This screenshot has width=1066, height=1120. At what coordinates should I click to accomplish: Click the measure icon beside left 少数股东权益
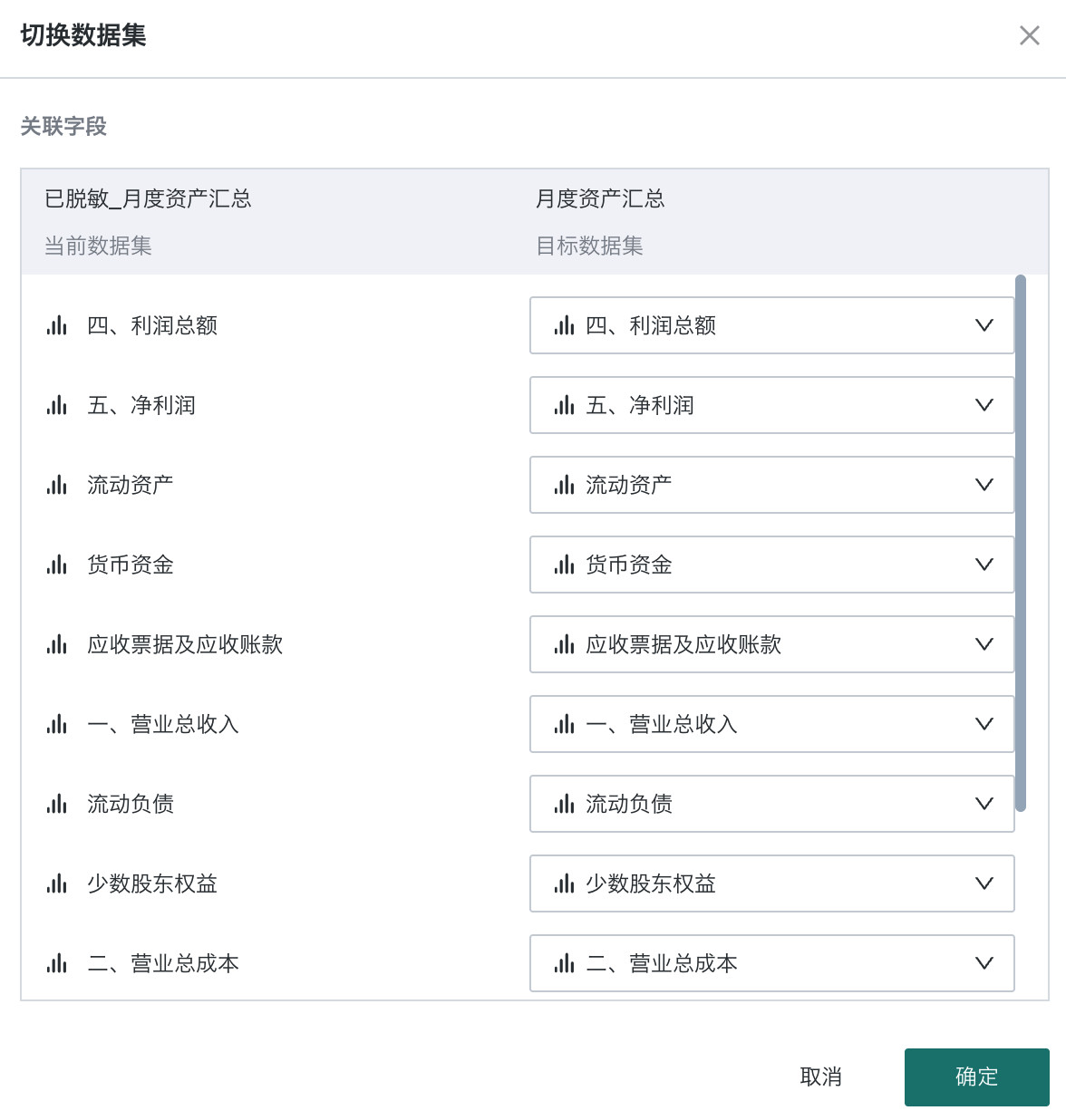coord(57,883)
